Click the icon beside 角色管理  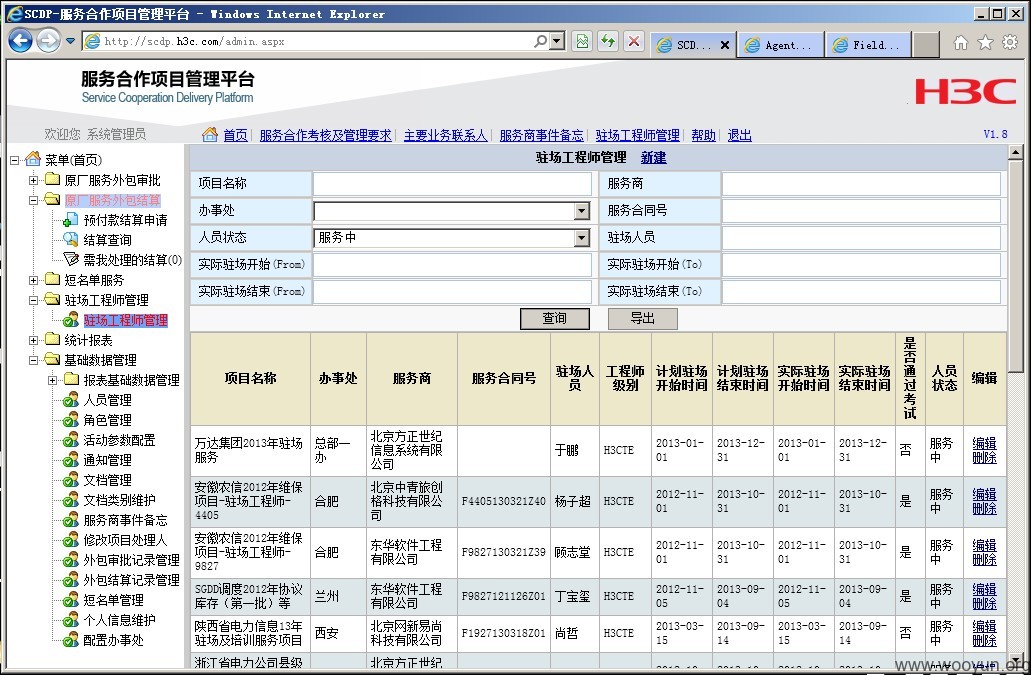[x=70, y=419]
